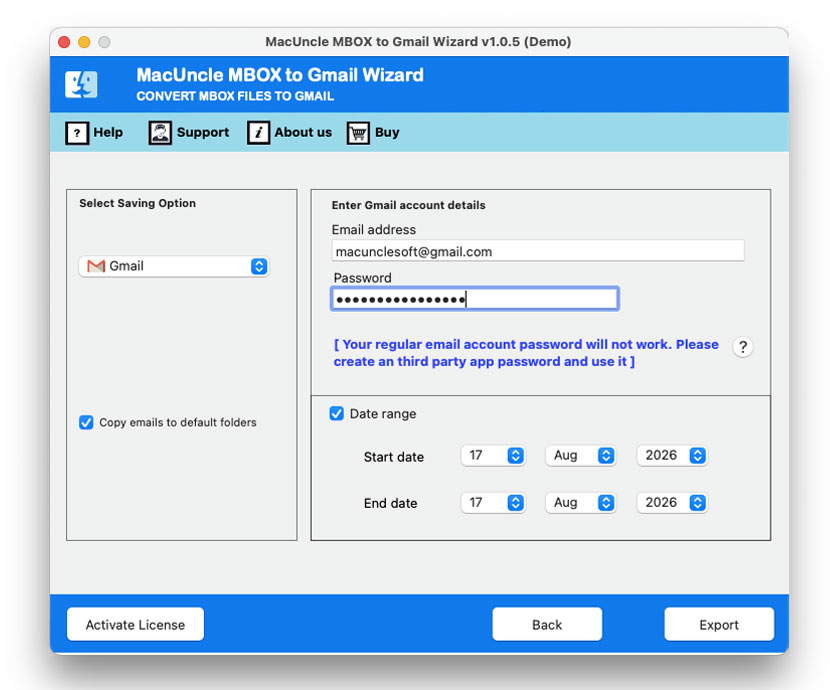Image resolution: width=830 pixels, height=690 pixels.
Task: Close the window with the red button
Action: click(64, 42)
